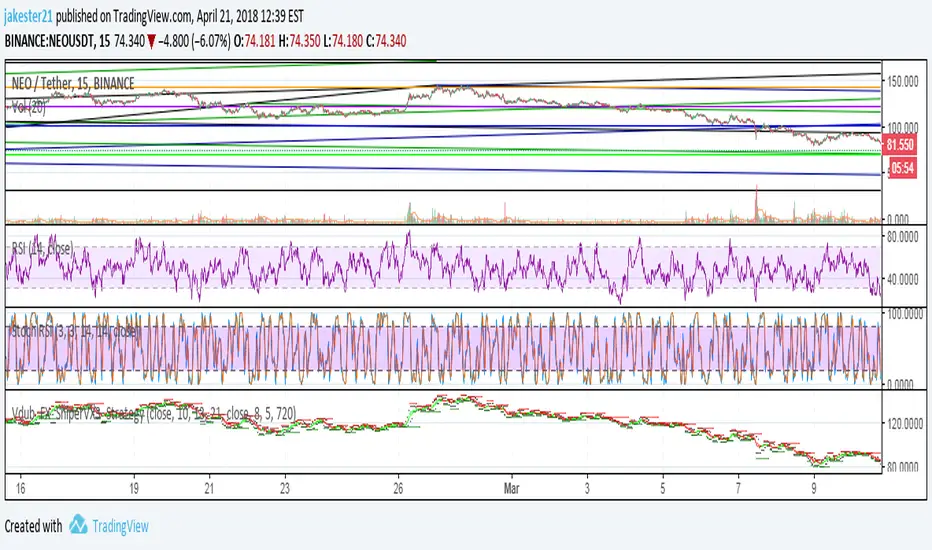Click the 150.000 price axis label
Screen dimensions: 932x550
point(905,79)
